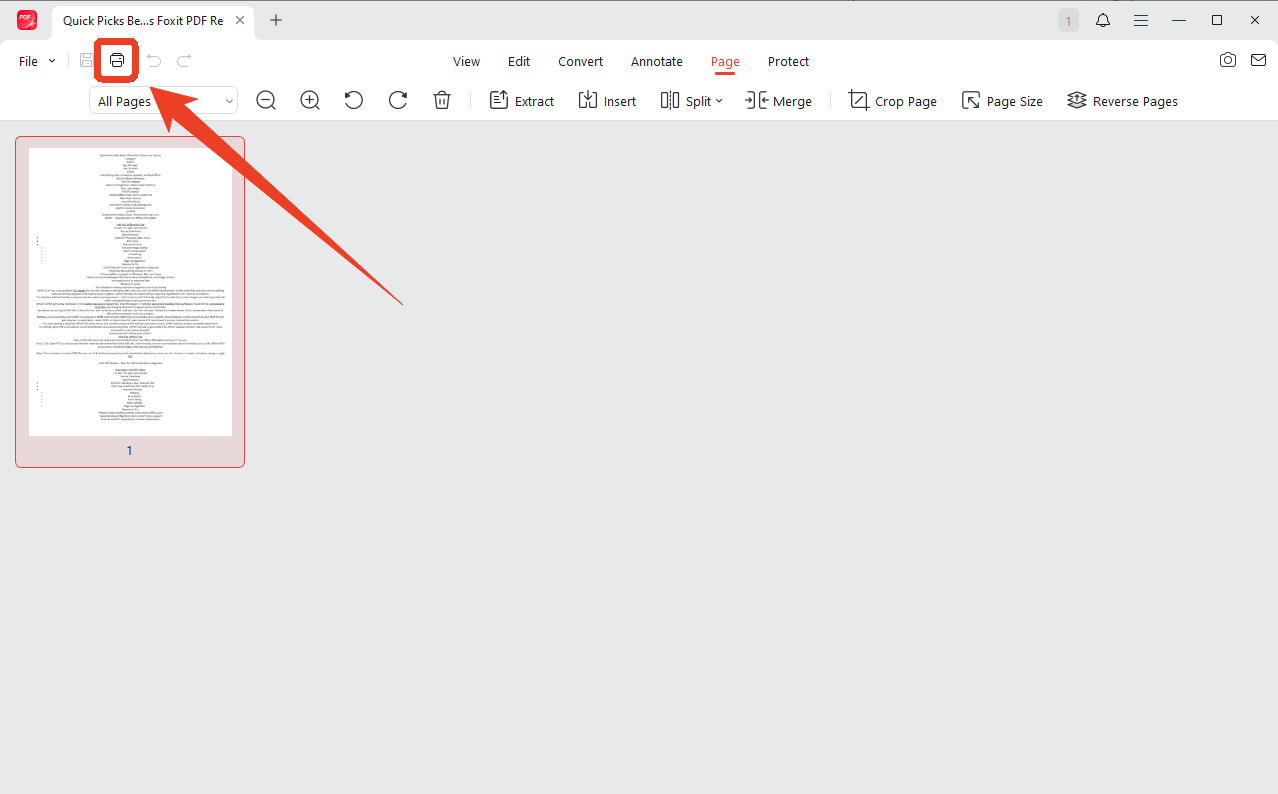Click Reverse Pages

1122,101
